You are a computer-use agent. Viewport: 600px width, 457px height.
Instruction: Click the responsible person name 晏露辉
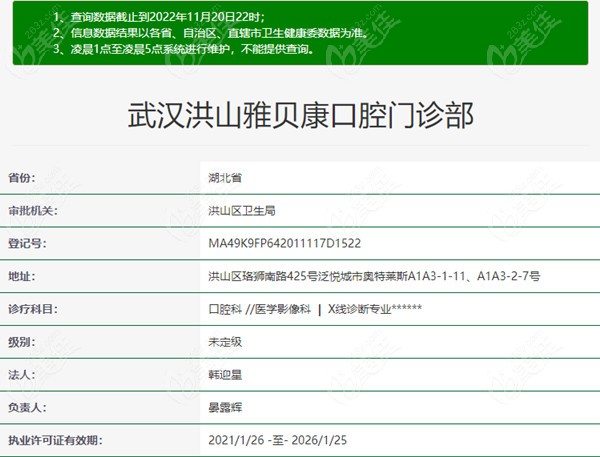pos(225,408)
